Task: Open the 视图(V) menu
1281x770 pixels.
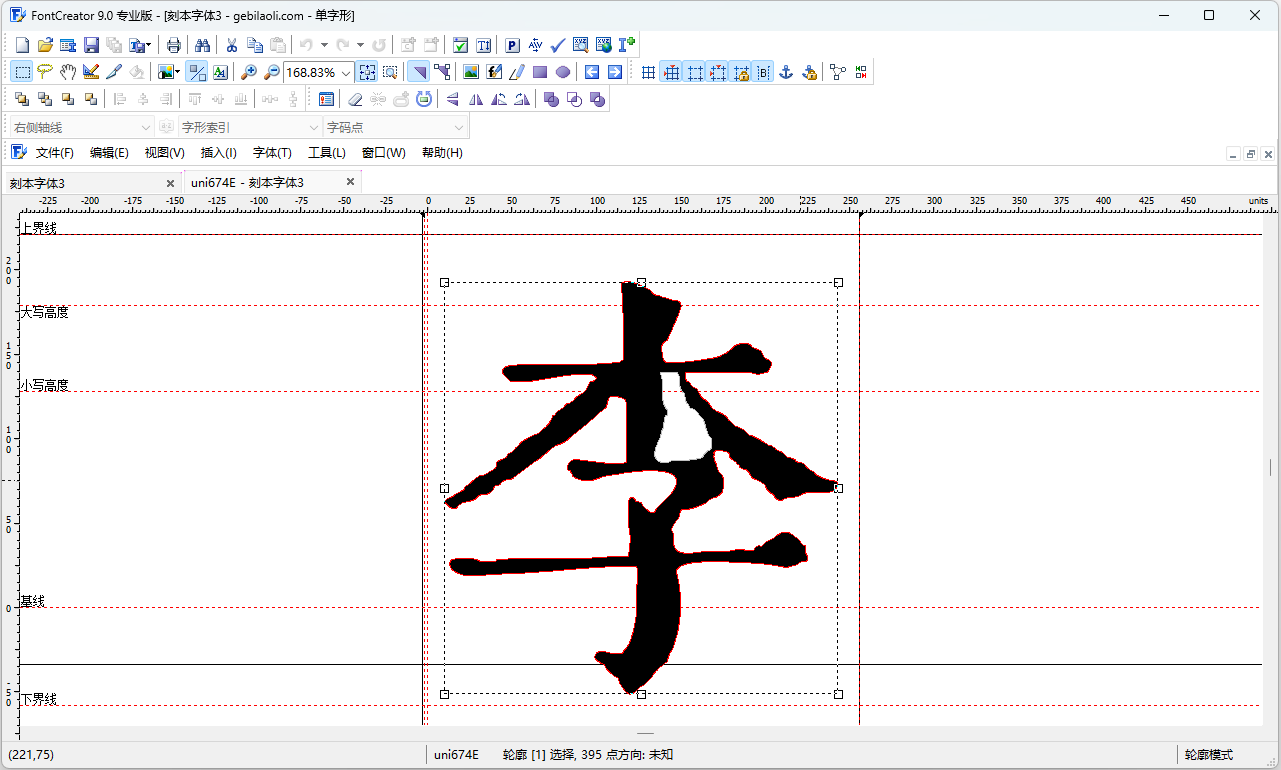Action: pos(164,153)
